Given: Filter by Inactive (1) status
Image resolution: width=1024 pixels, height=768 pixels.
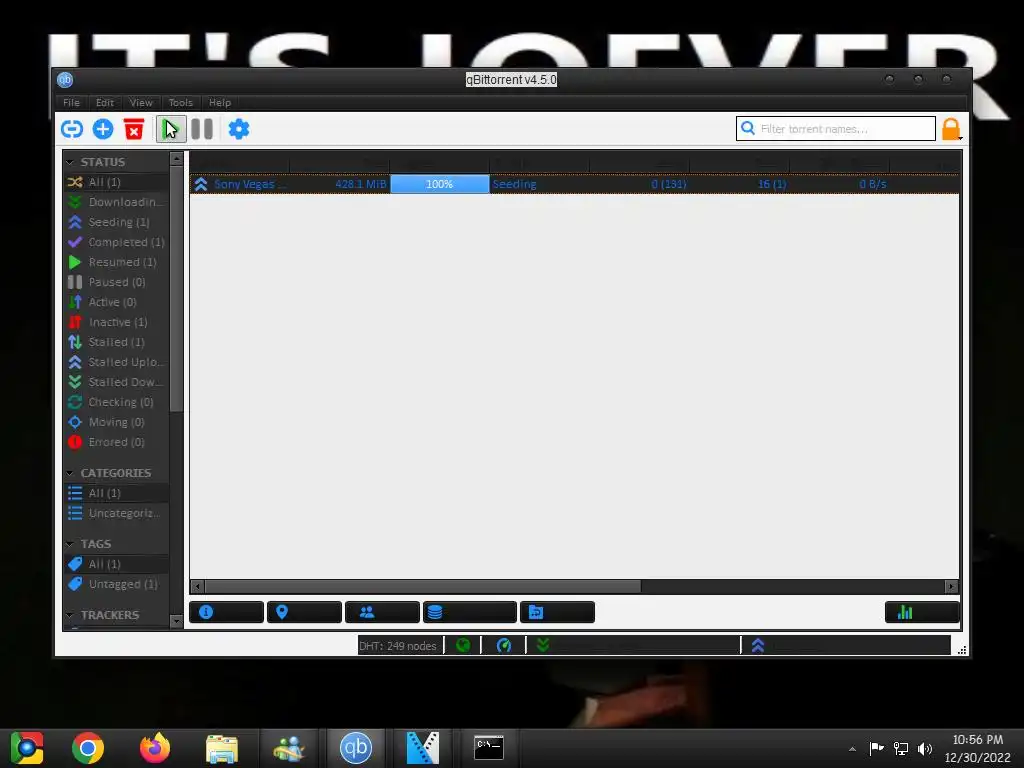Looking at the screenshot, I should click(x=116, y=322).
